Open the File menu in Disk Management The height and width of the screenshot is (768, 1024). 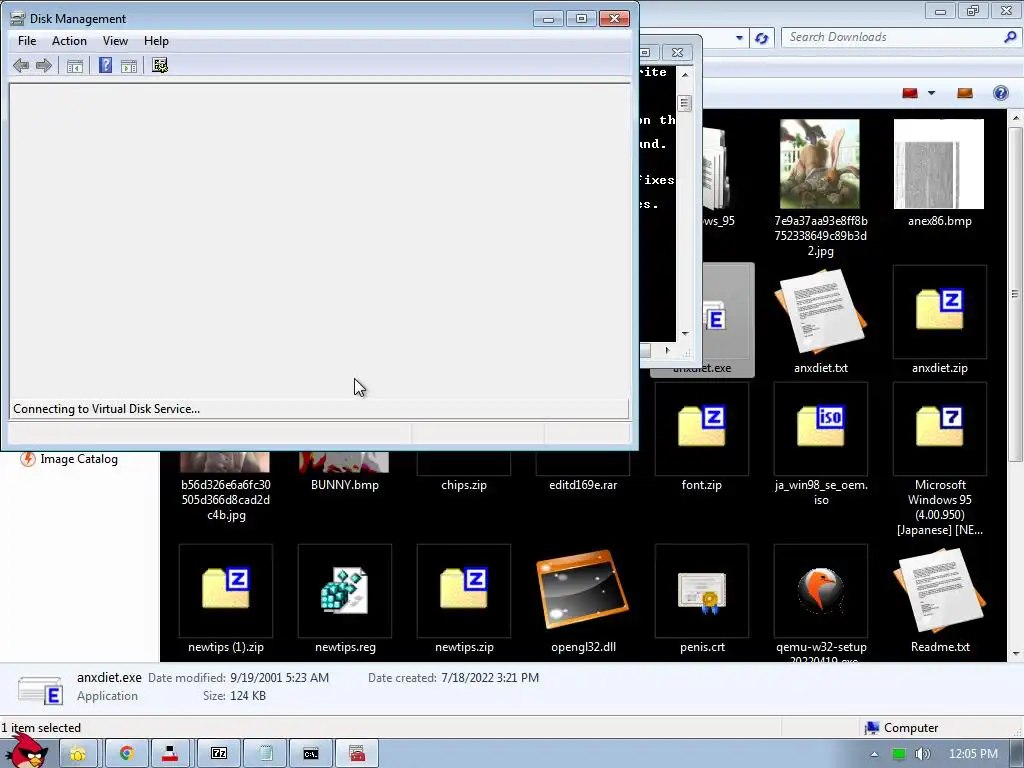coord(27,40)
